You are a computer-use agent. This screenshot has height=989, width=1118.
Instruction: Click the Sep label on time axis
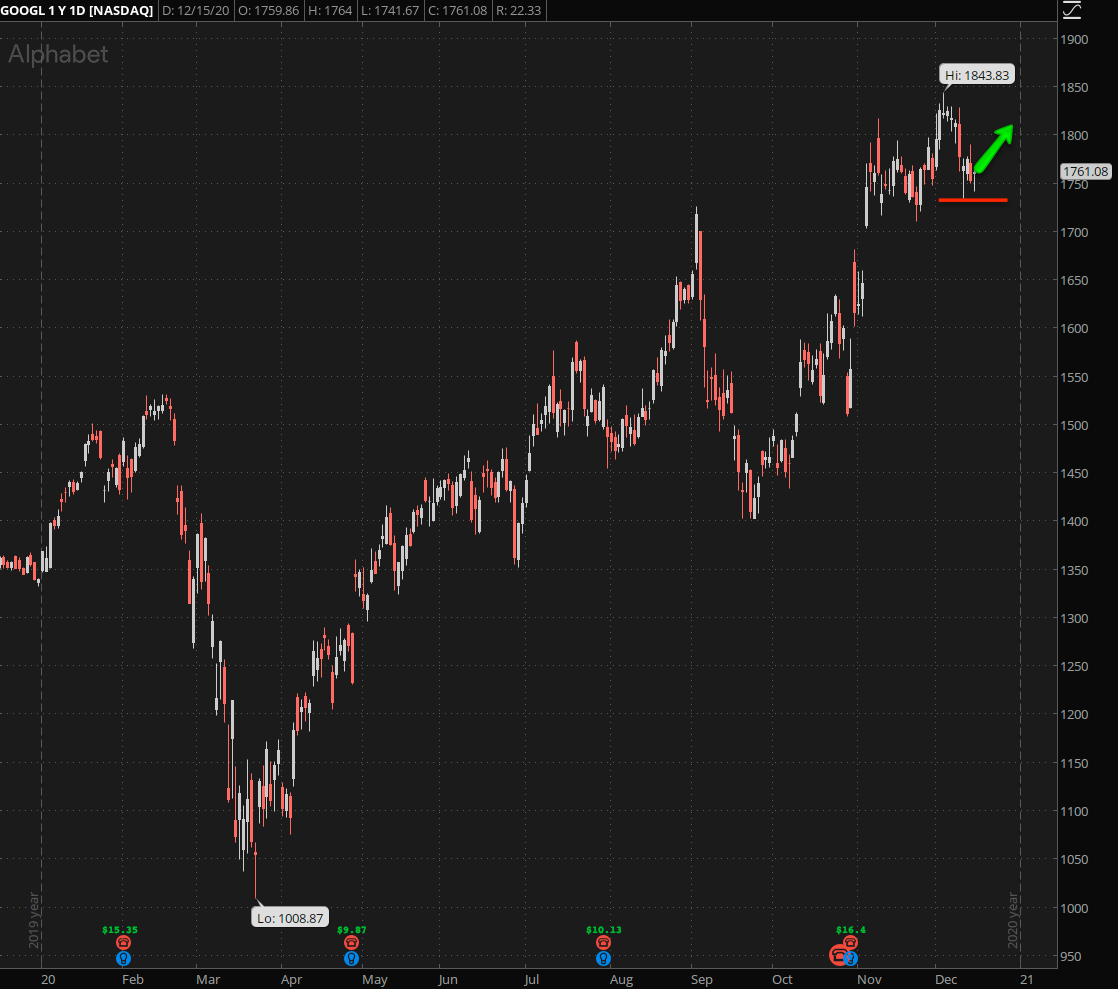[x=702, y=980]
